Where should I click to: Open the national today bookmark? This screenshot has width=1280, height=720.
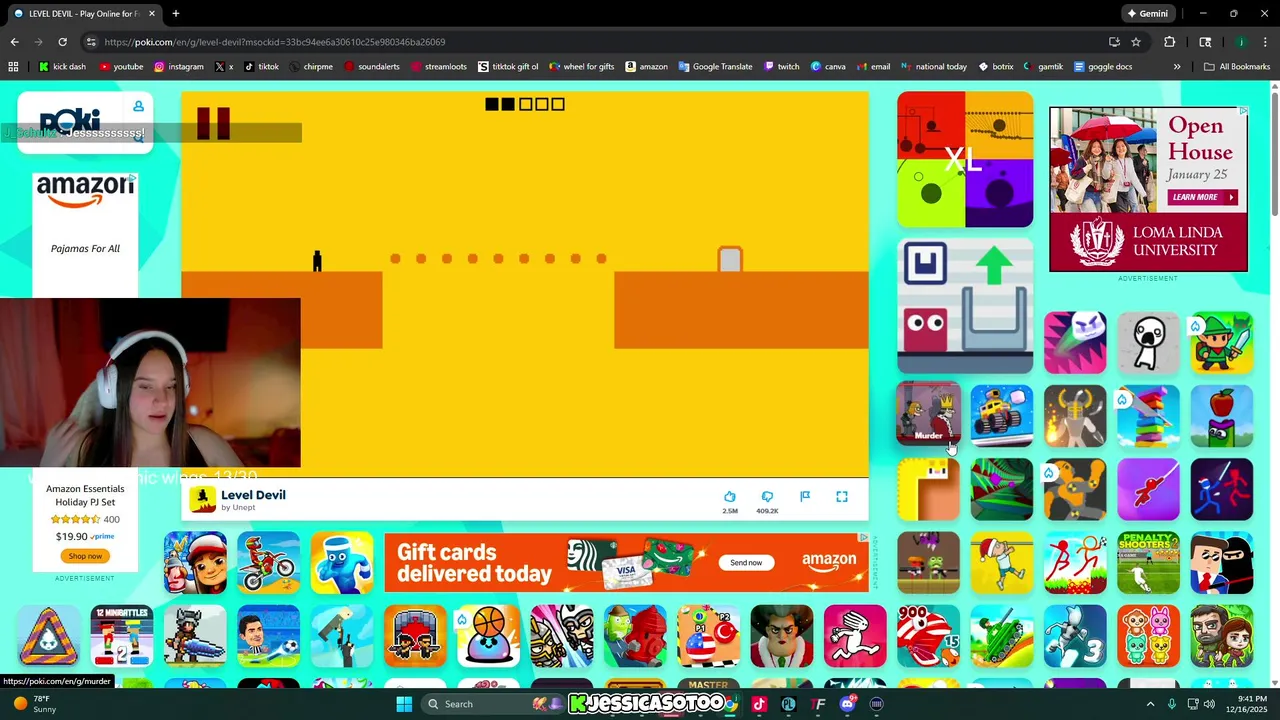[934, 67]
